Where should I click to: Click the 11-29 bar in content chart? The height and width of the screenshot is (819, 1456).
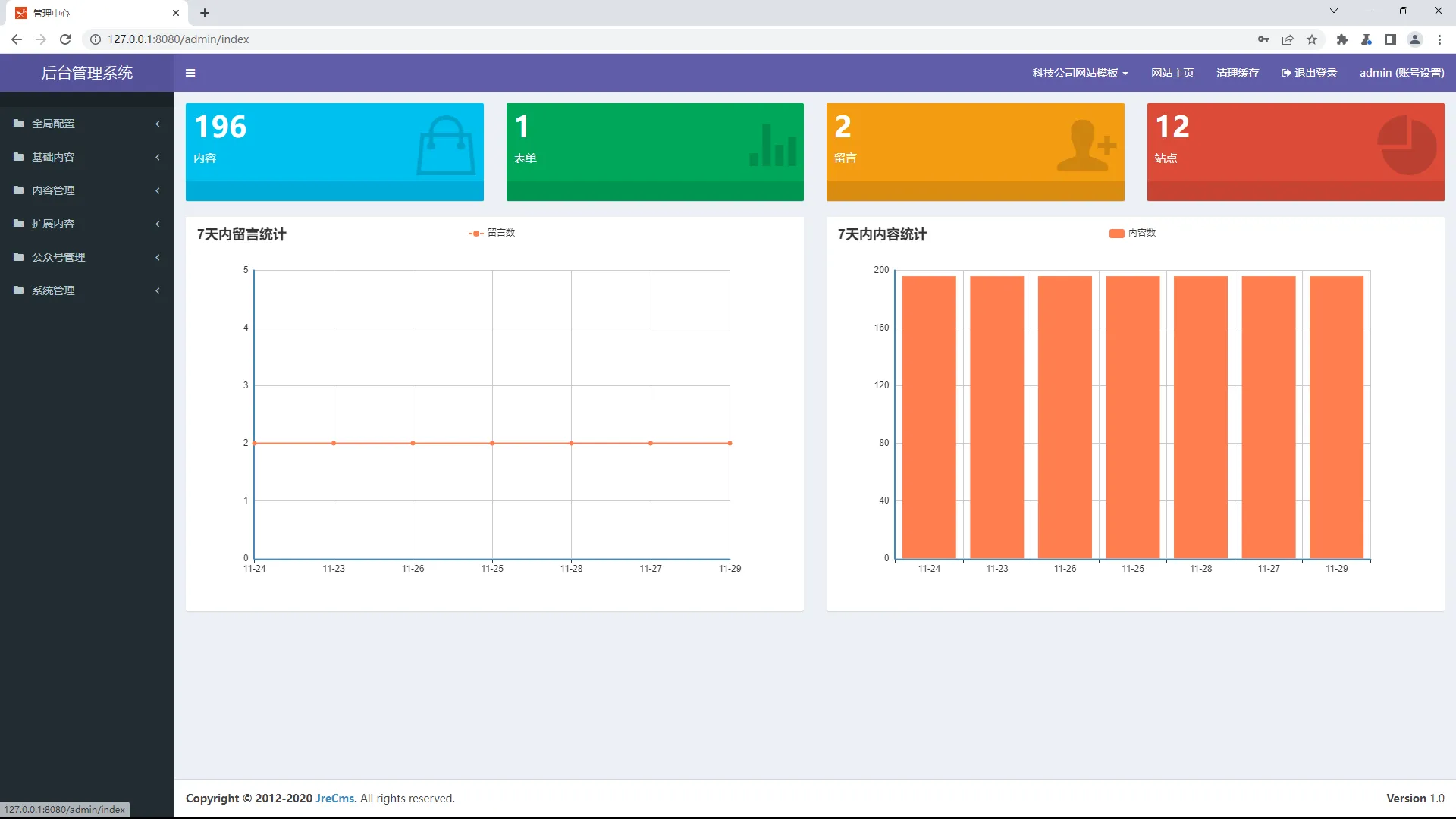pyautogui.click(x=1336, y=417)
